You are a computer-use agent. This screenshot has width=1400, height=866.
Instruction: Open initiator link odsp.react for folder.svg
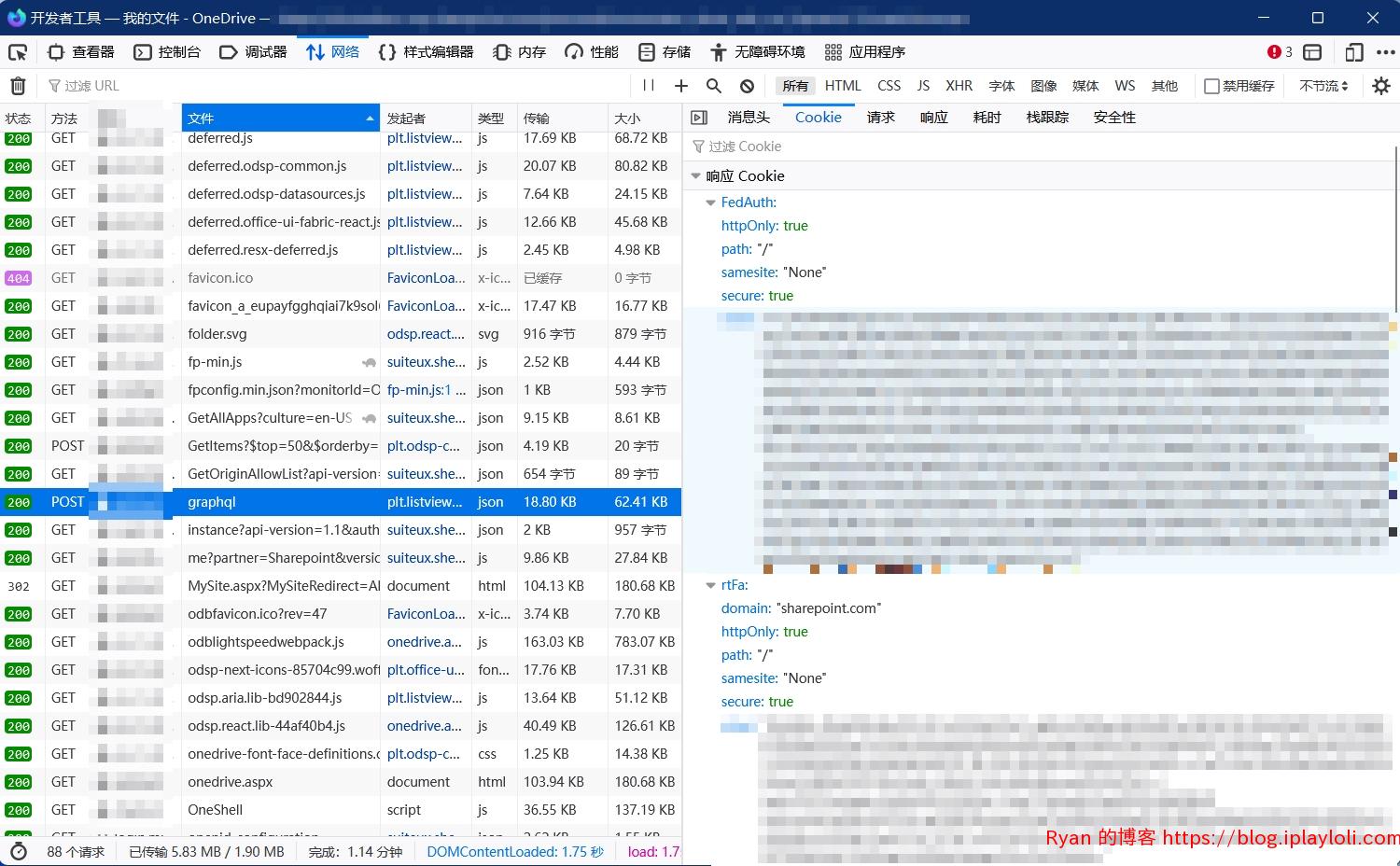[426, 334]
